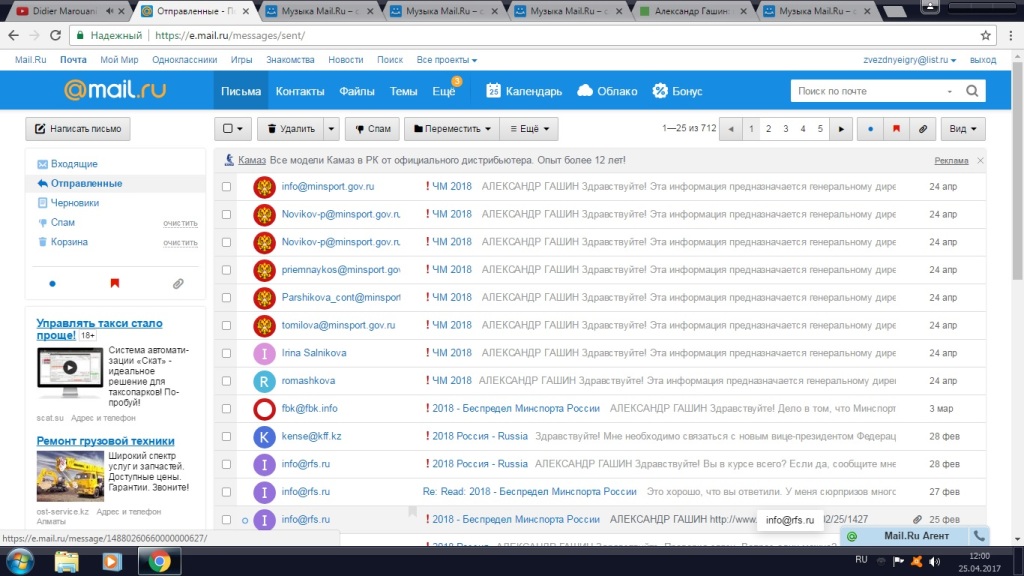Screen dimensions: 1024x576
Task: Open the Контакты tab
Action: (x=300, y=91)
